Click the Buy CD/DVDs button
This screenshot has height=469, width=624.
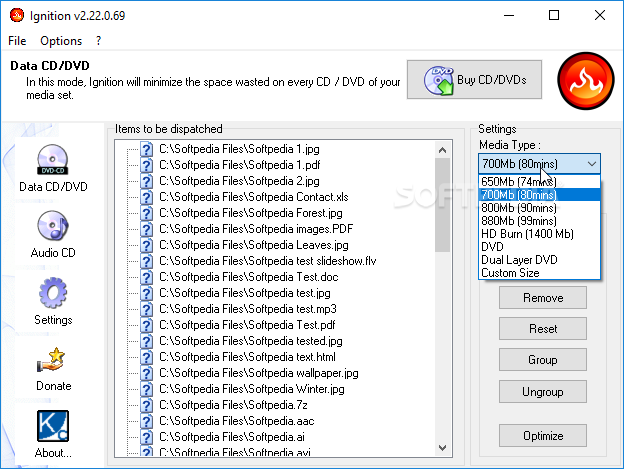(x=474, y=80)
